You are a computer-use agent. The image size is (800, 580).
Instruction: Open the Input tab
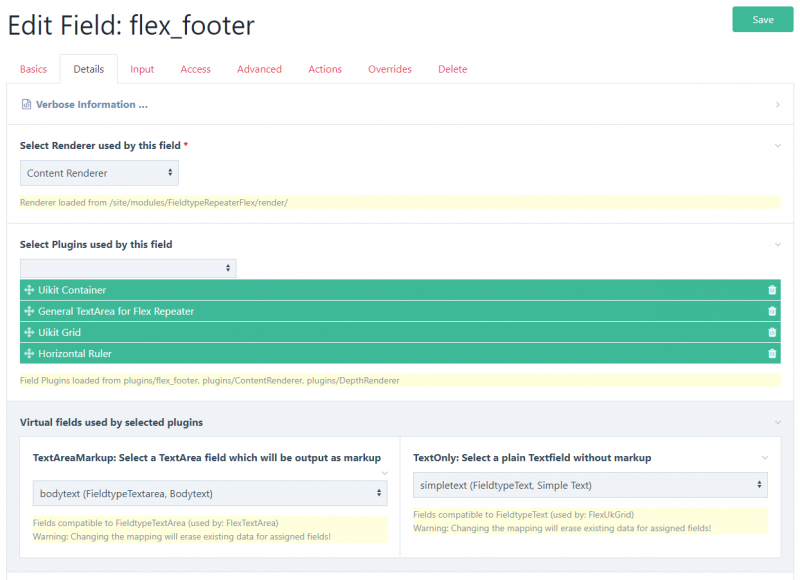(142, 69)
